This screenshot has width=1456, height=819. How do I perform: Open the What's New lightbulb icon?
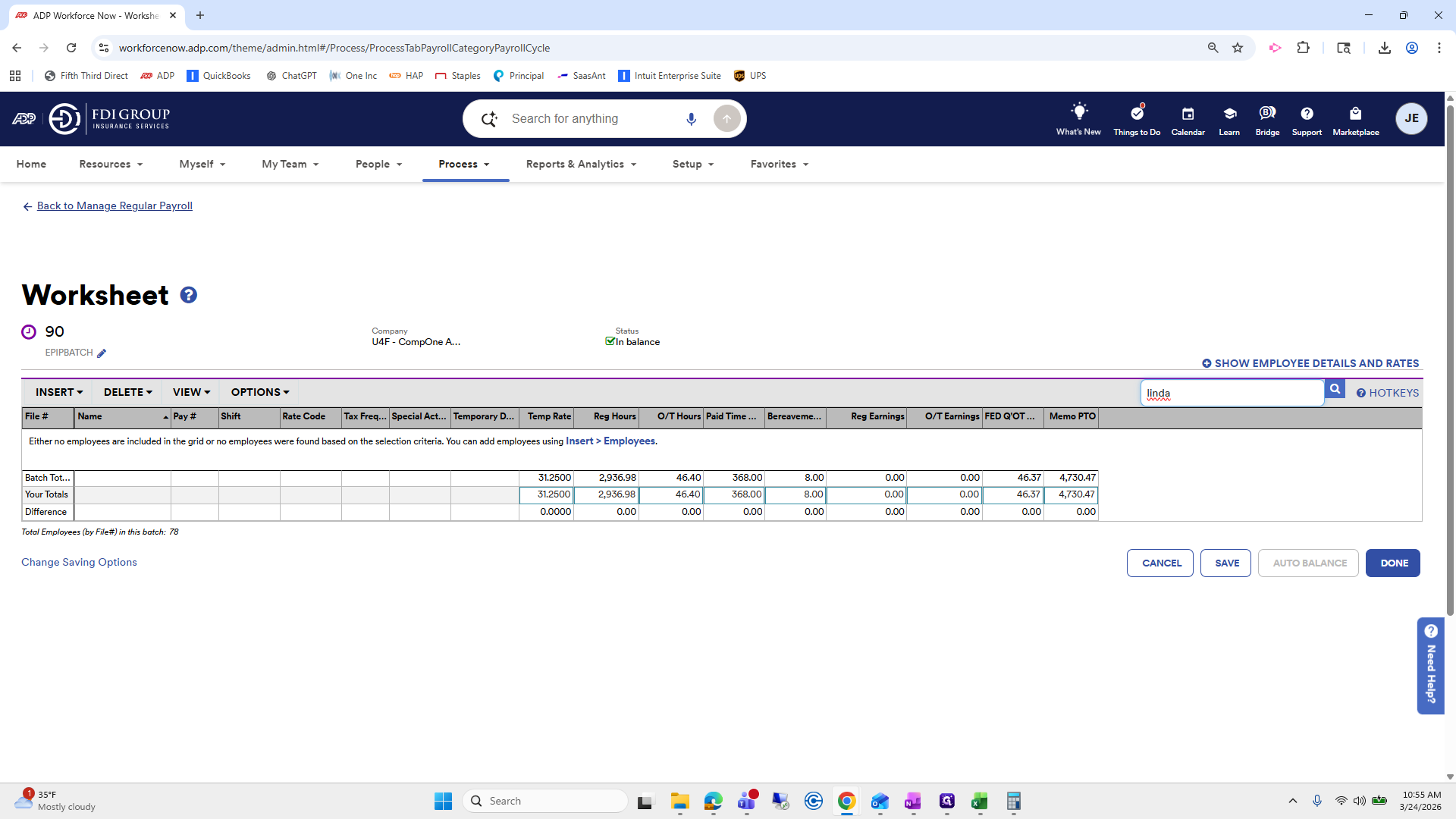click(x=1078, y=112)
